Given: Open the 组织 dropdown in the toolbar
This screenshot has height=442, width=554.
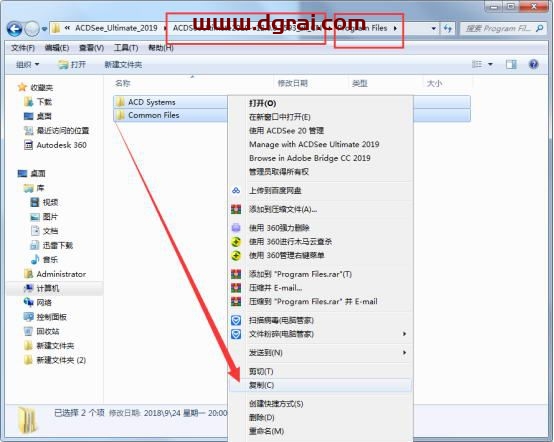Looking at the screenshot, I should (x=28, y=65).
